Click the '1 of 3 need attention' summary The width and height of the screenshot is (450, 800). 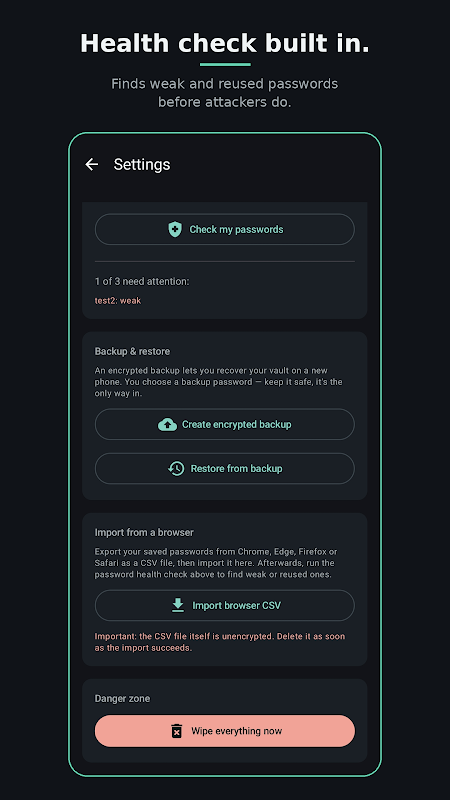(142, 281)
